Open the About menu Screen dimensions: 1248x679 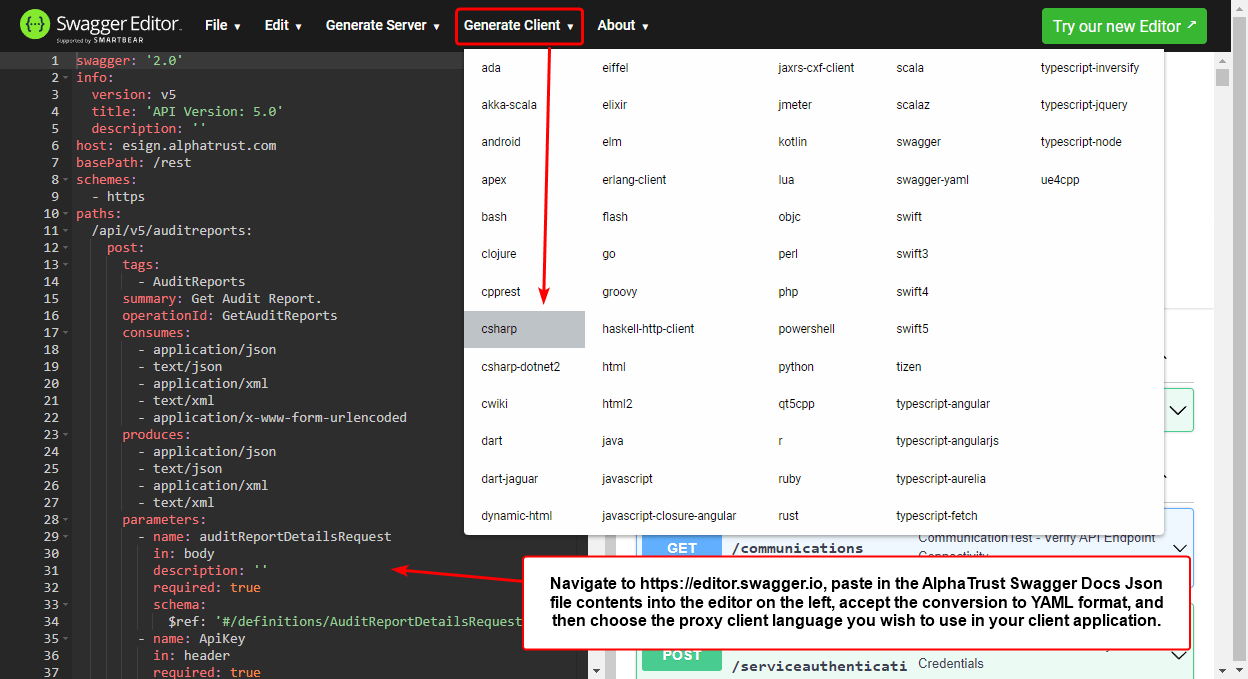[623, 25]
